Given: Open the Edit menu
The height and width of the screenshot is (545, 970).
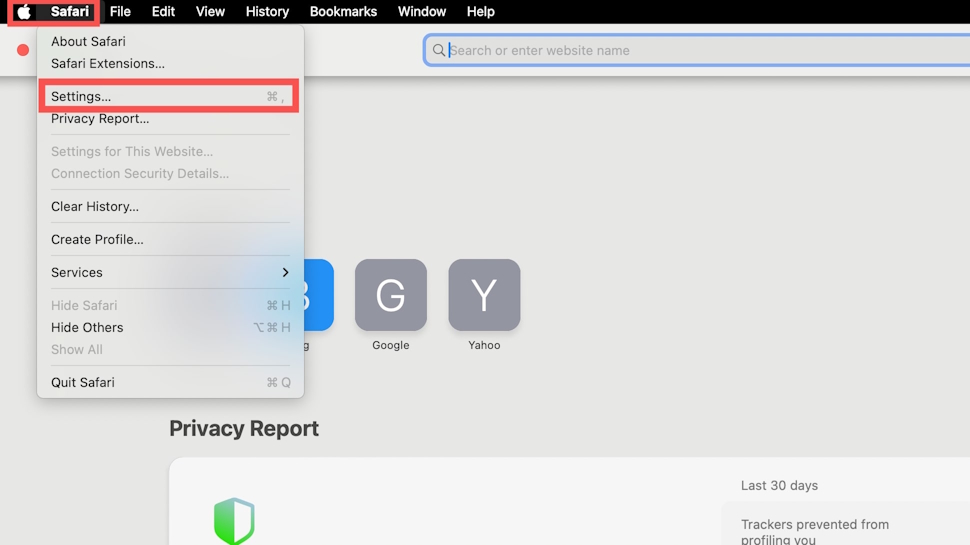Looking at the screenshot, I should (x=163, y=12).
